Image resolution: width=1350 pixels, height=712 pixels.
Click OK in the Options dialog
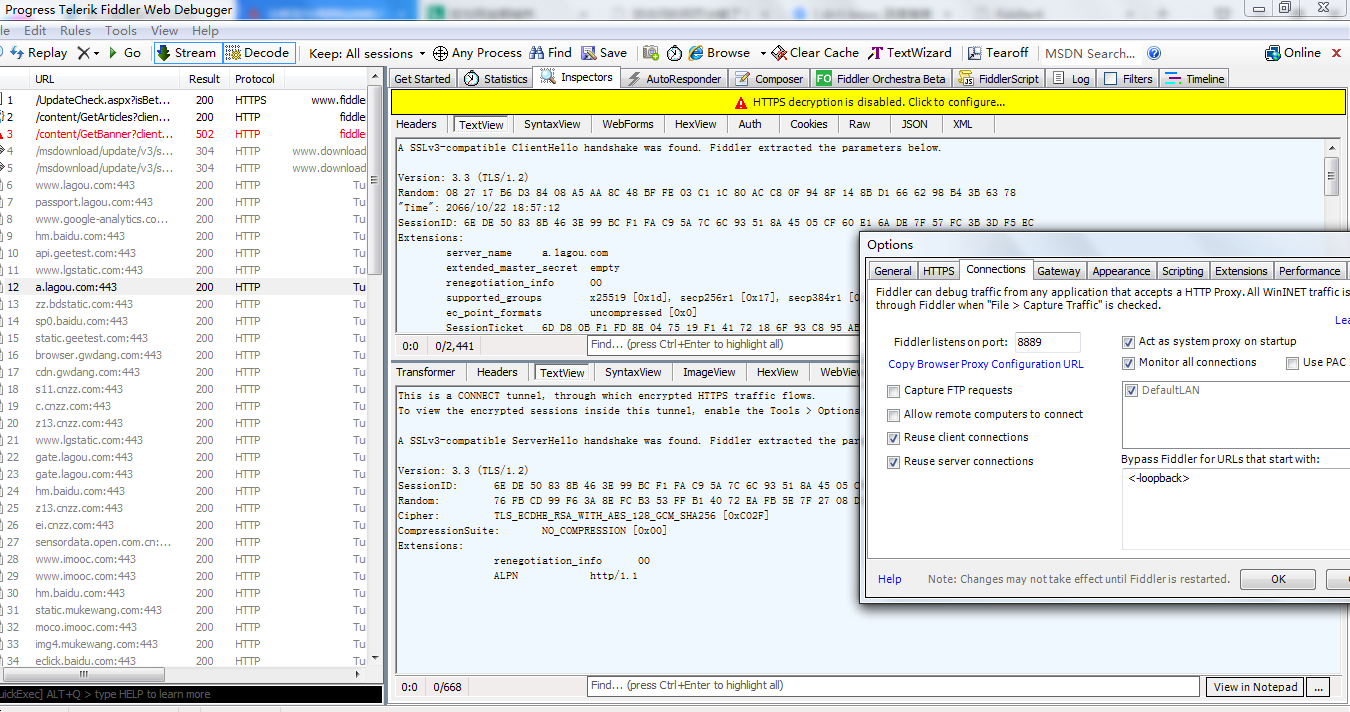(x=1278, y=580)
